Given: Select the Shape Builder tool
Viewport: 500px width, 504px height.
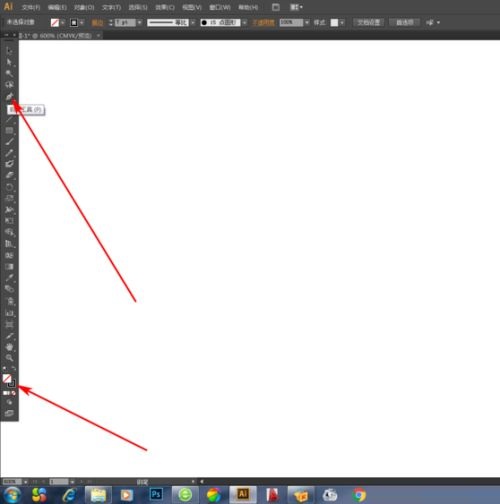Looking at the screenshot, I should (9, 232).
